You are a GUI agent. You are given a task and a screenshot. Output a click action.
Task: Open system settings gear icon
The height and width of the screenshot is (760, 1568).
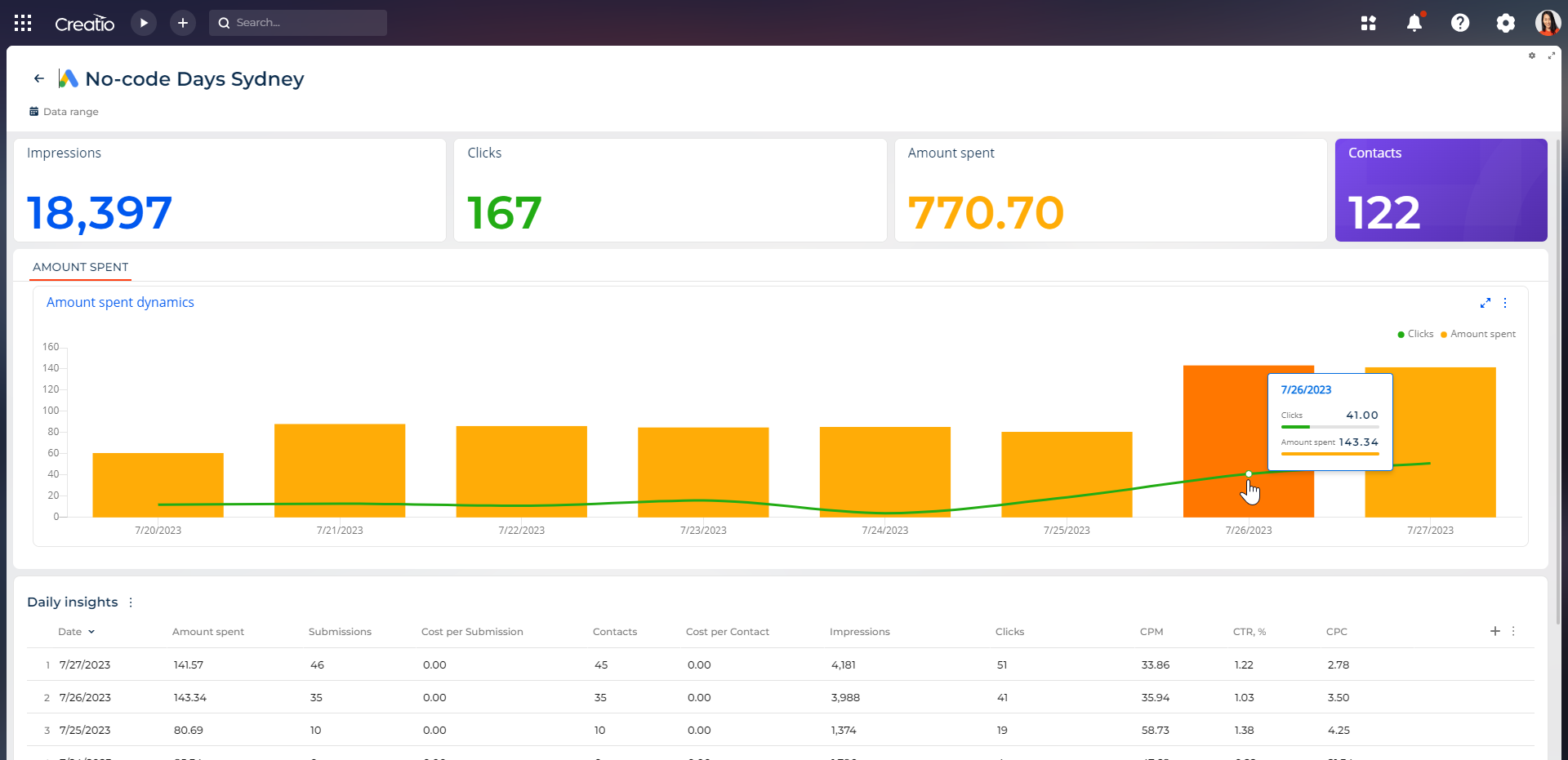coord(1505,23)
